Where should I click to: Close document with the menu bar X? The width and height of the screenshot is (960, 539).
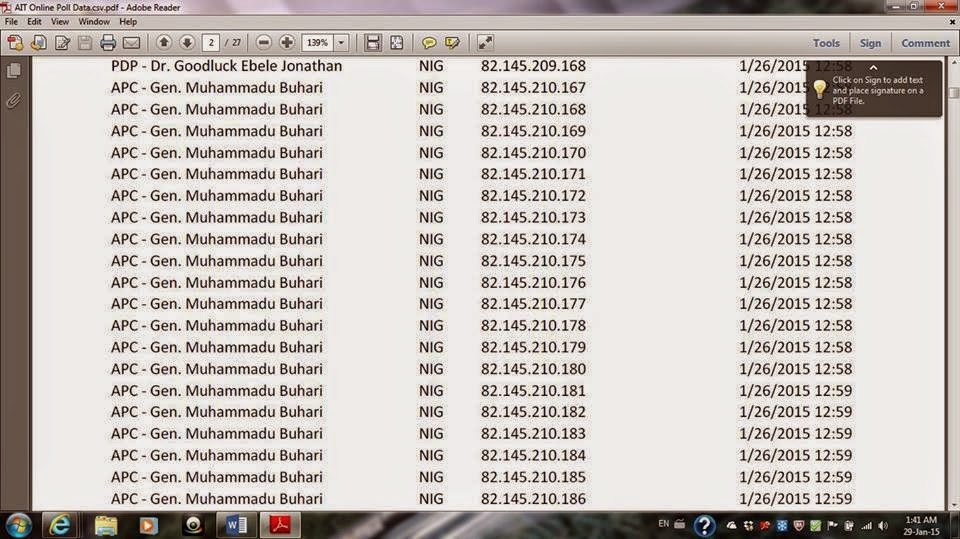point(953,21)
